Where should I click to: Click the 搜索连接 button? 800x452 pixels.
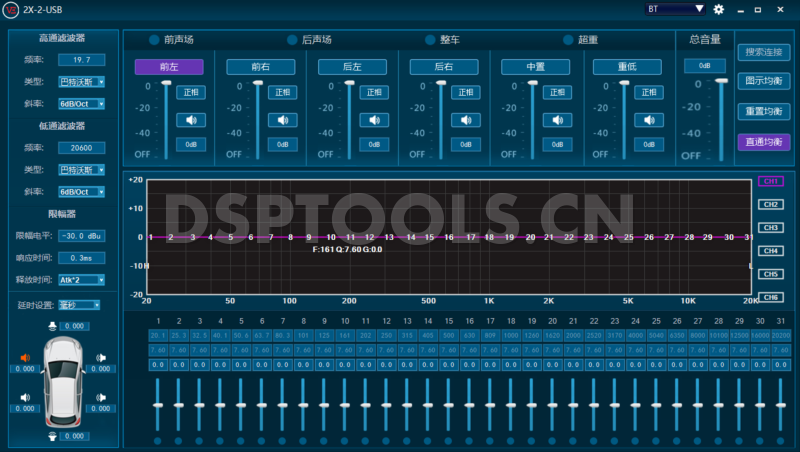(x=764, y=52)
